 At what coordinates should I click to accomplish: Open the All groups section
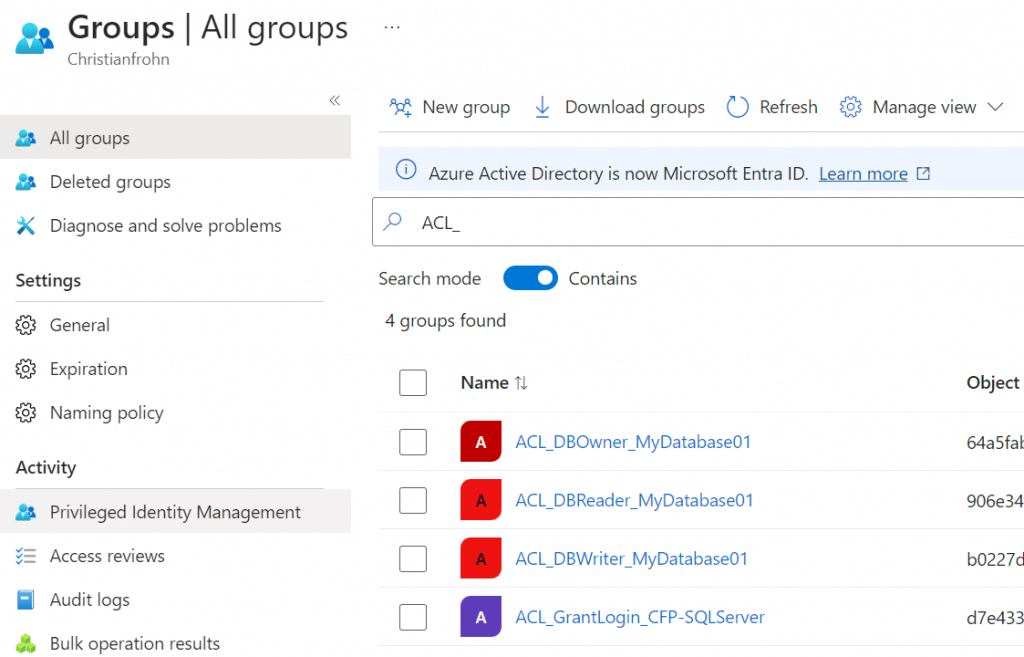click(x=90, y=137)
